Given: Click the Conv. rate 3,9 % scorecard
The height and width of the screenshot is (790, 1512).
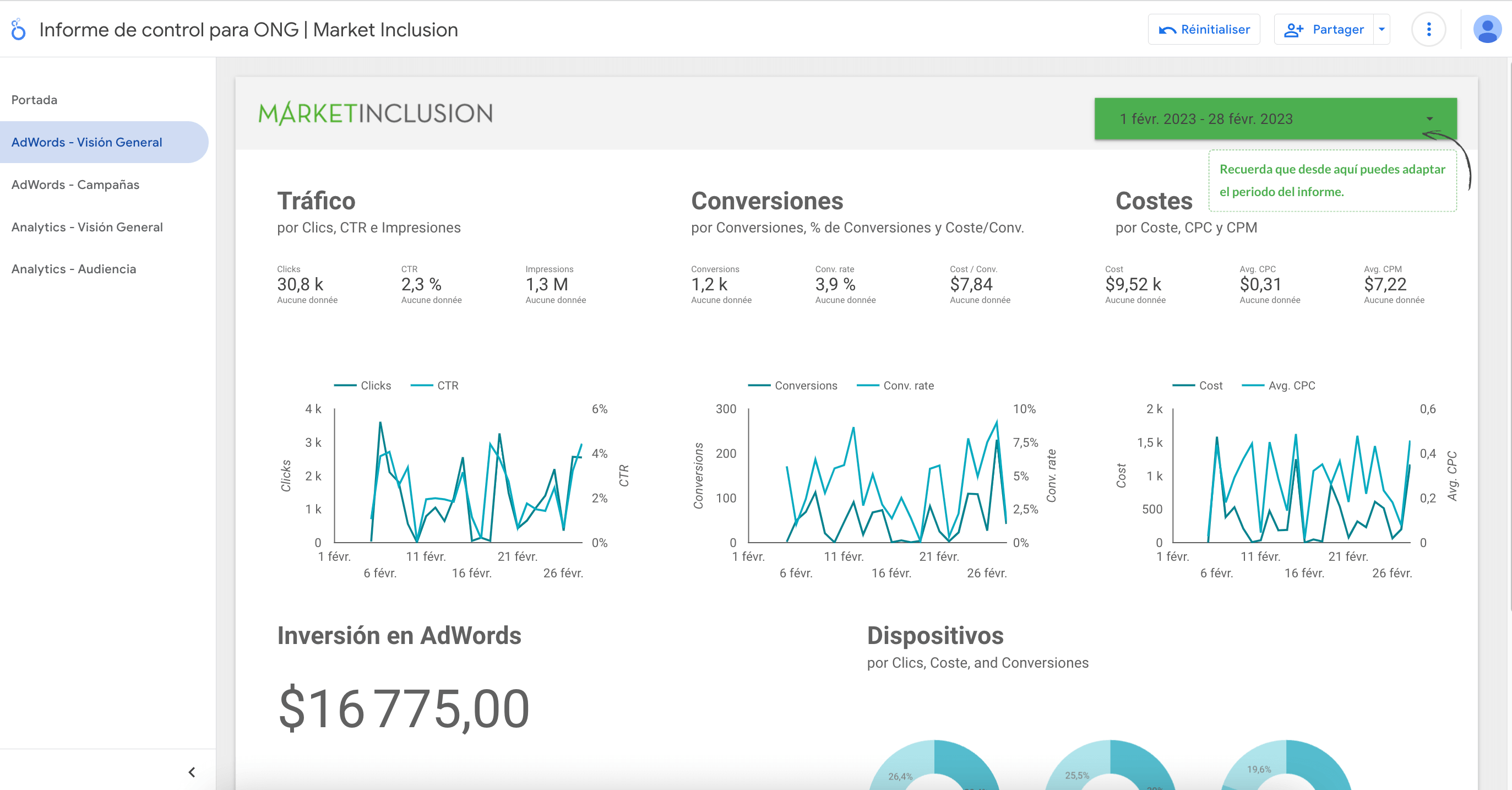Looking at the screenshot, I should [845, 285].
